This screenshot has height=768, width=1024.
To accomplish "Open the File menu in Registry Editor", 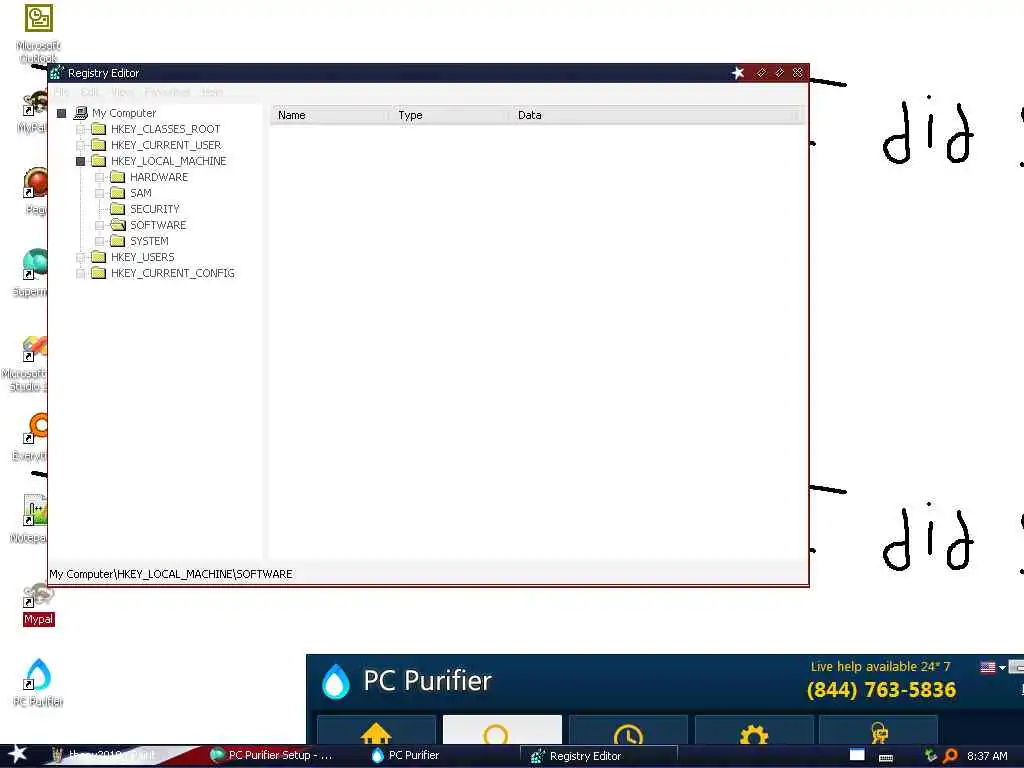I will [61, 92].
